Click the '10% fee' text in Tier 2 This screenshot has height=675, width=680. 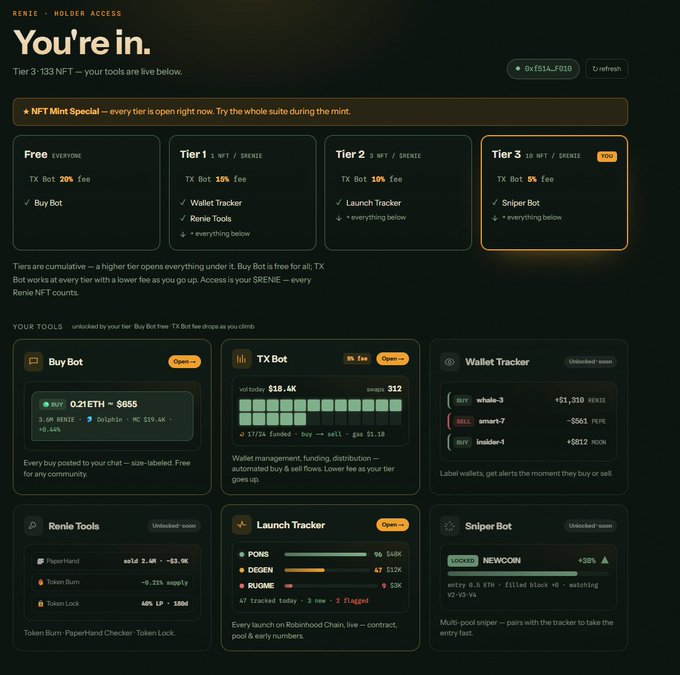click(x=387, y=179)
